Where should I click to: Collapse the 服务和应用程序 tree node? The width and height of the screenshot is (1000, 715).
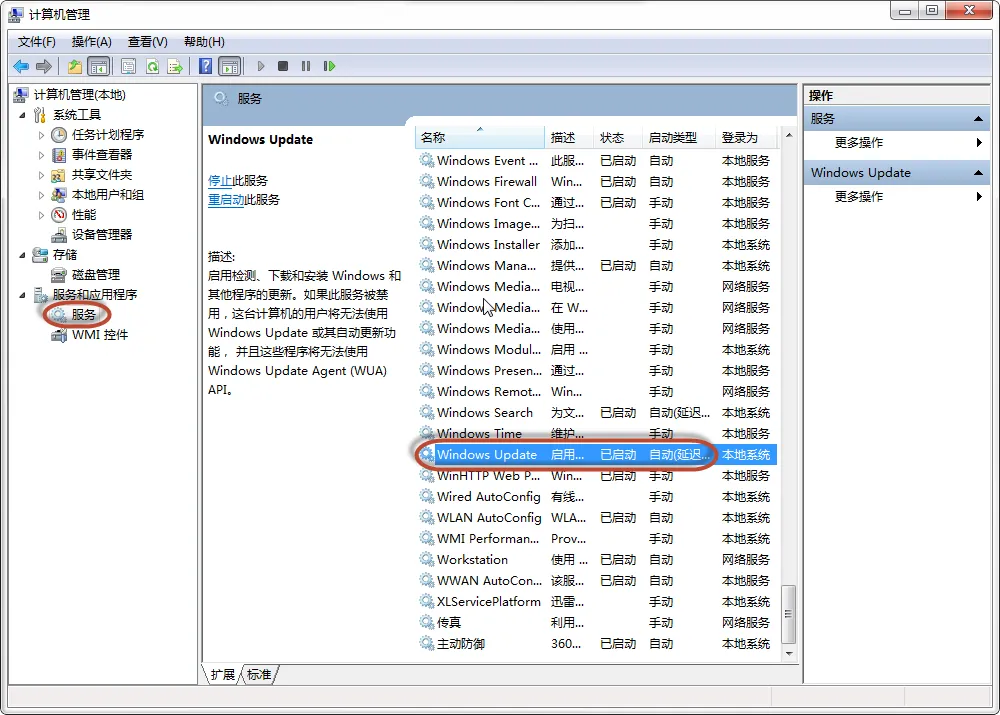22,295
